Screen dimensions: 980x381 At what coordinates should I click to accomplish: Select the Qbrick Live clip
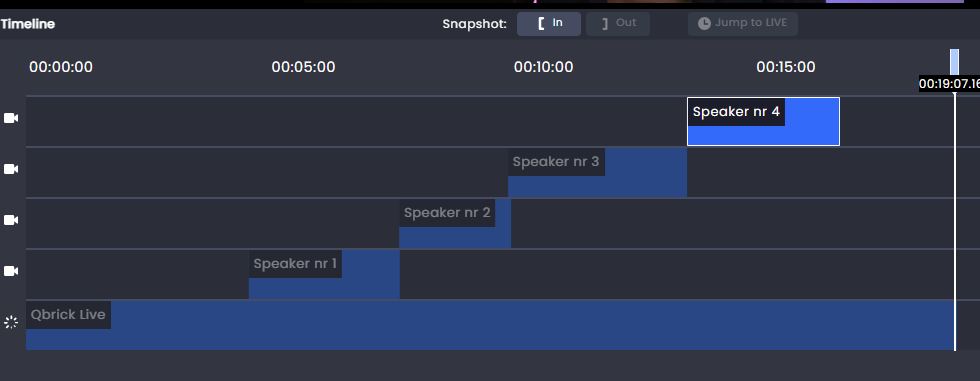tap(490, 325)
